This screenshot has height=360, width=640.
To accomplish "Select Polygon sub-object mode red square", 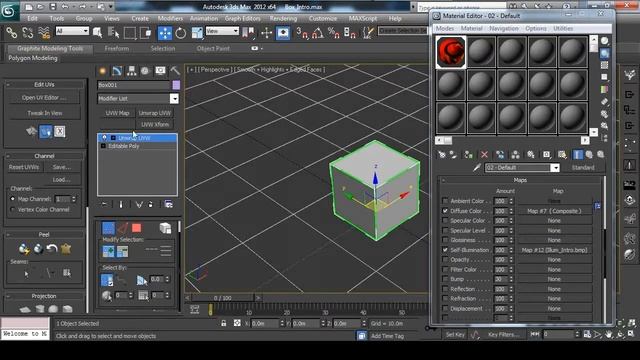I will pyautogui.click(x=137, y=228).
